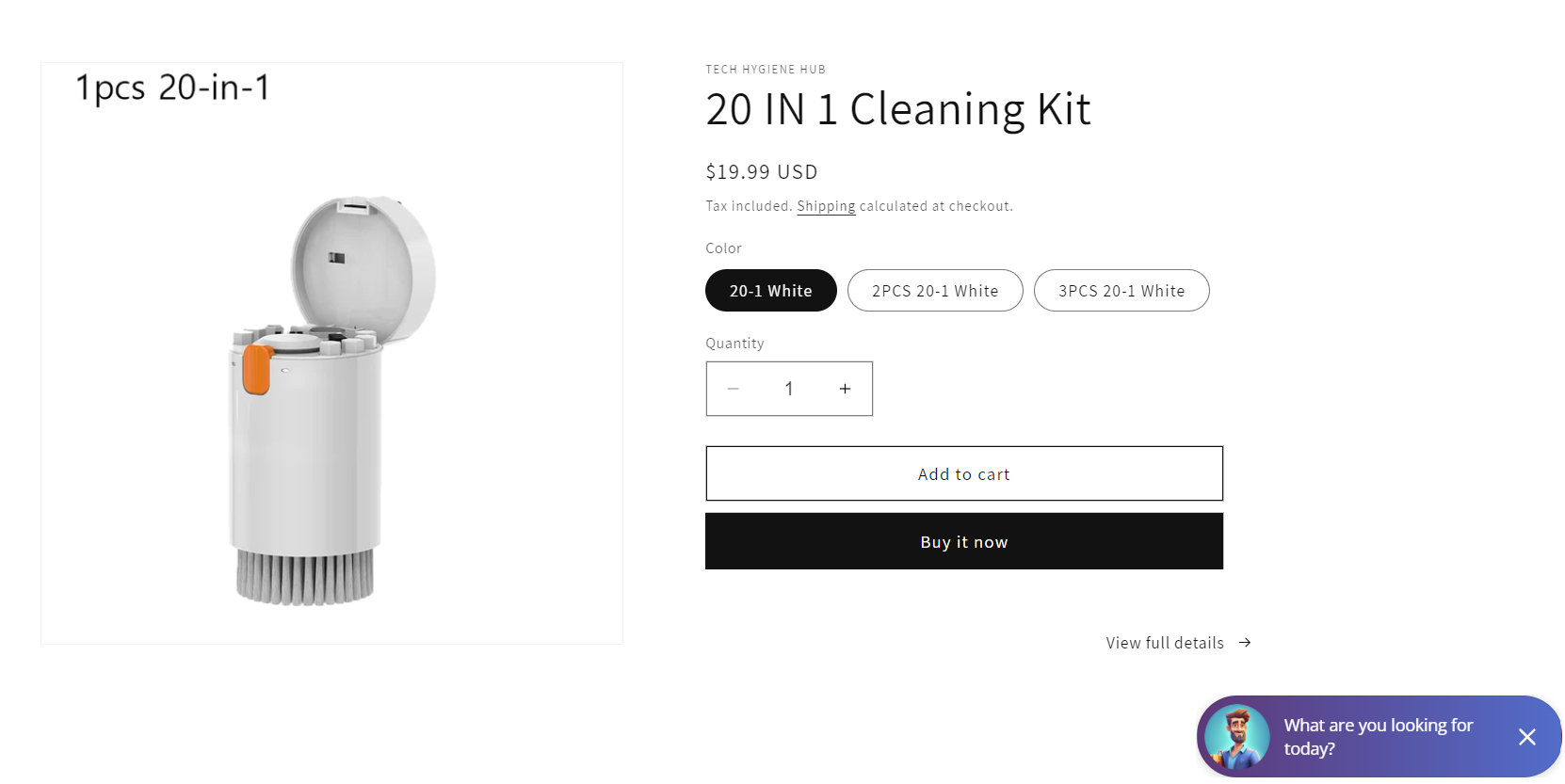Open the 1pcs 20-in-1 product image

click(331, 353)
